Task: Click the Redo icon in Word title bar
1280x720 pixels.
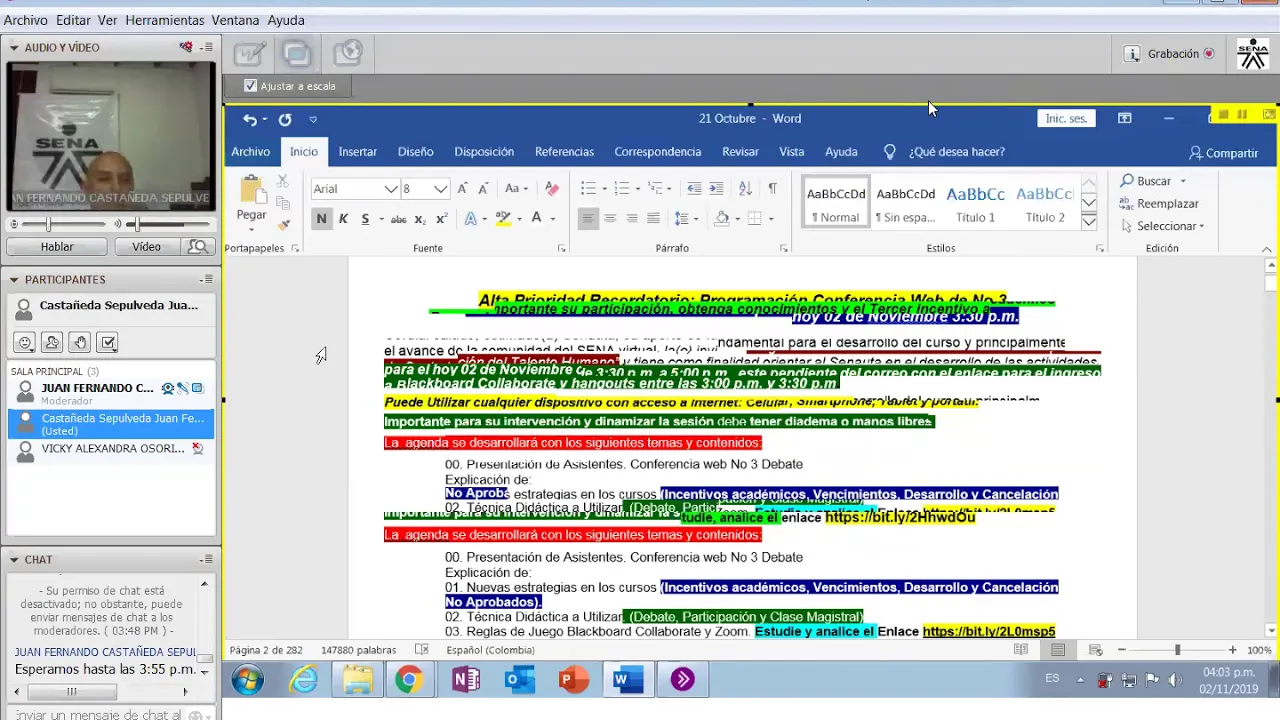Action: pyautogui.click(x=285, y=119)
